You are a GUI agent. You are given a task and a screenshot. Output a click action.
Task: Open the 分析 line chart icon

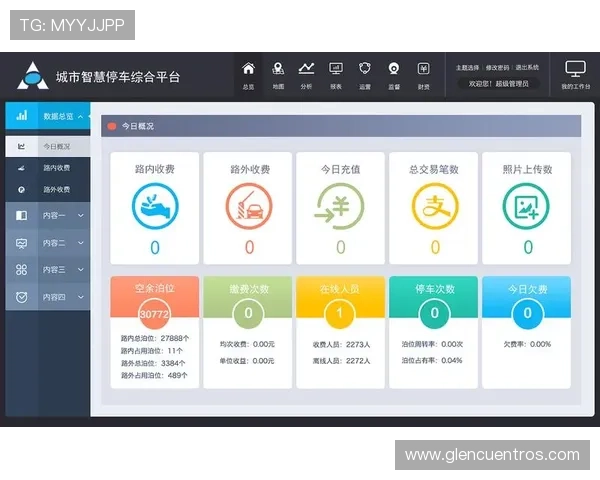[306, 69]
